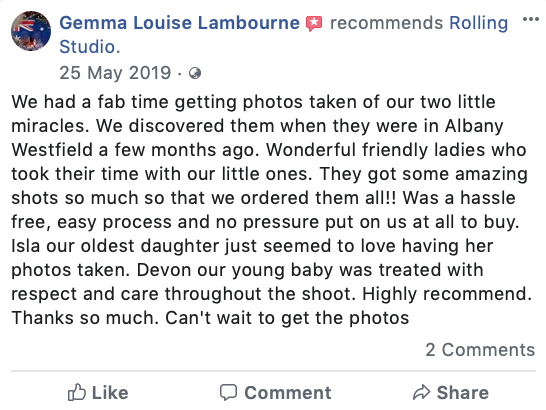Open the post options three-dots menu
The width and height of the screenshot is (546, 410).
point(531,19)
